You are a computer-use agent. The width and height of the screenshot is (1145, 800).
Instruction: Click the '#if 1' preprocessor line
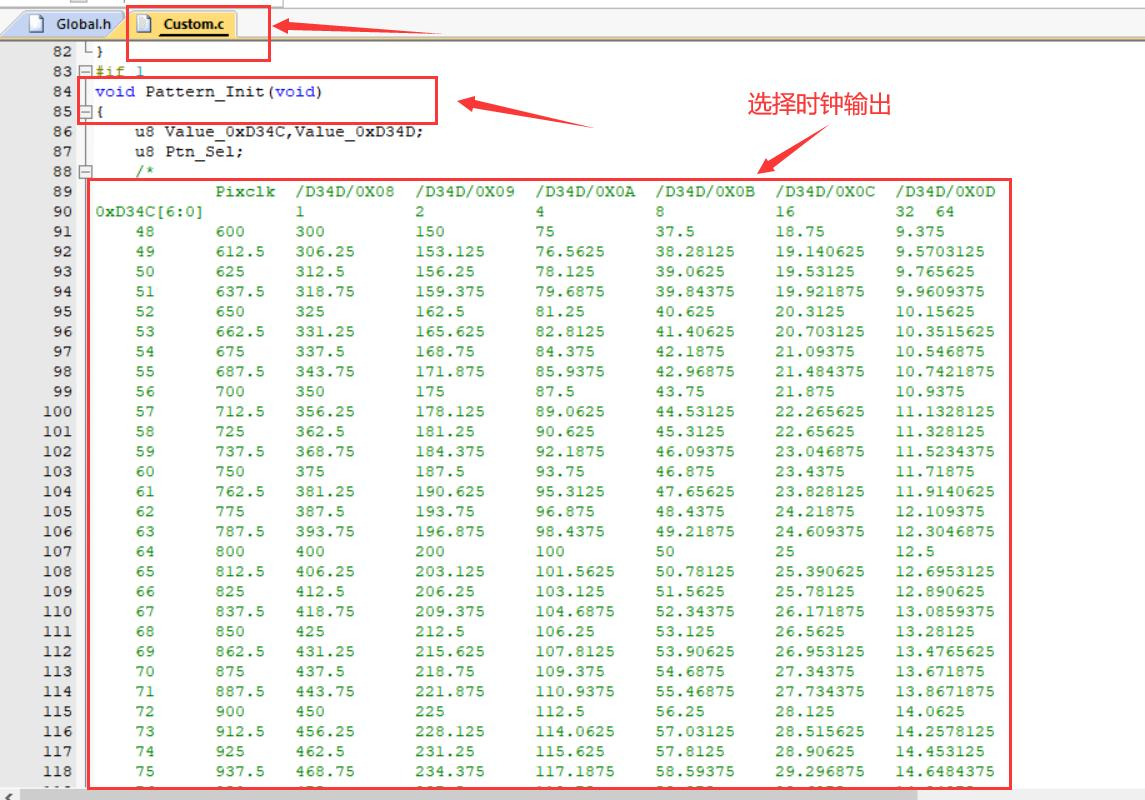pyautogui.click(x=120, y=72)
